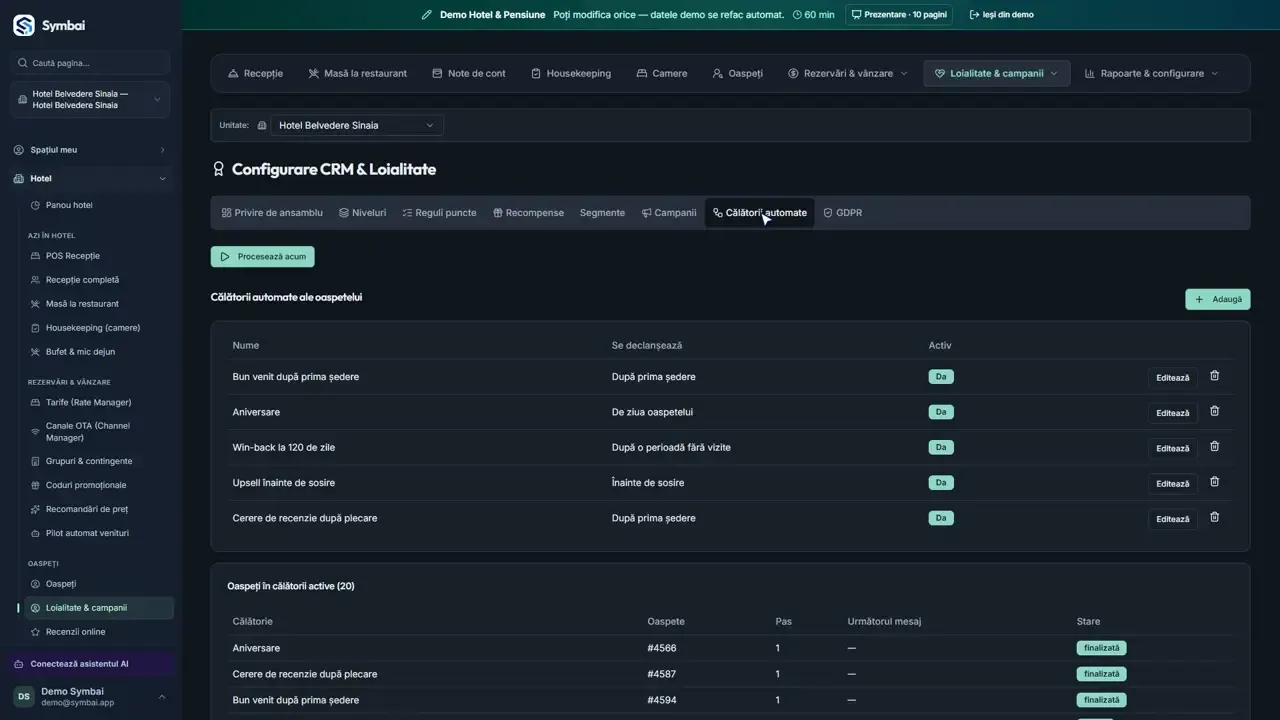
Task: Edit the Aniversare journey
Action: [x=1172, y=413]
